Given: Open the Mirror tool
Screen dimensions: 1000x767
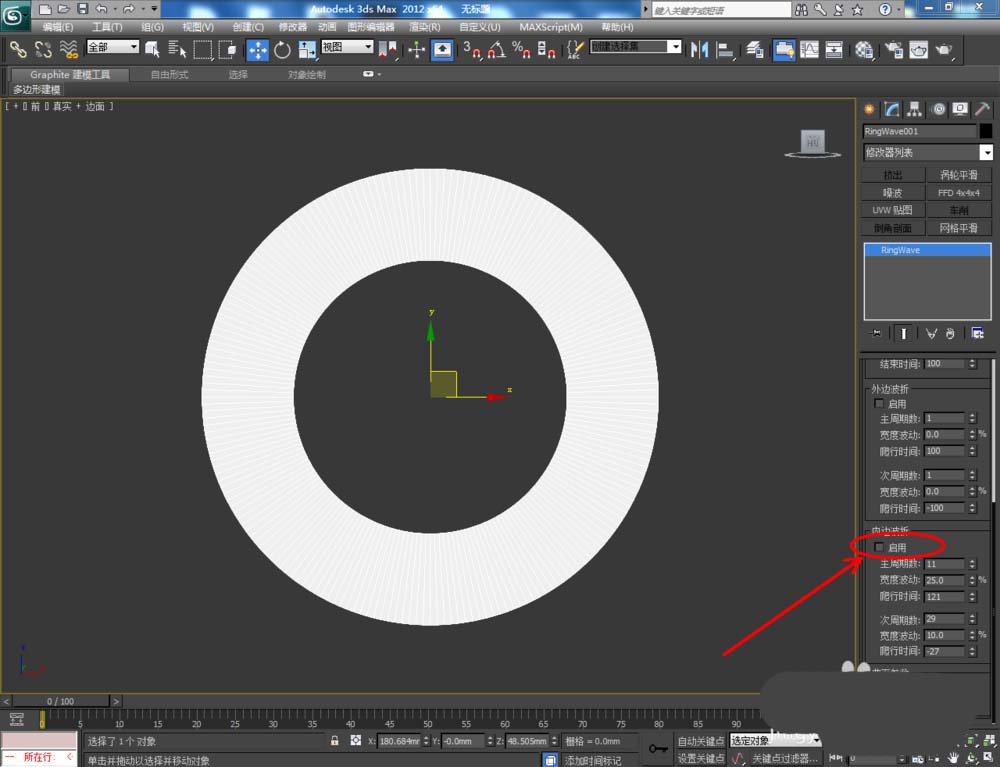Looking at the screenshot, I should [x=700, y=49].
